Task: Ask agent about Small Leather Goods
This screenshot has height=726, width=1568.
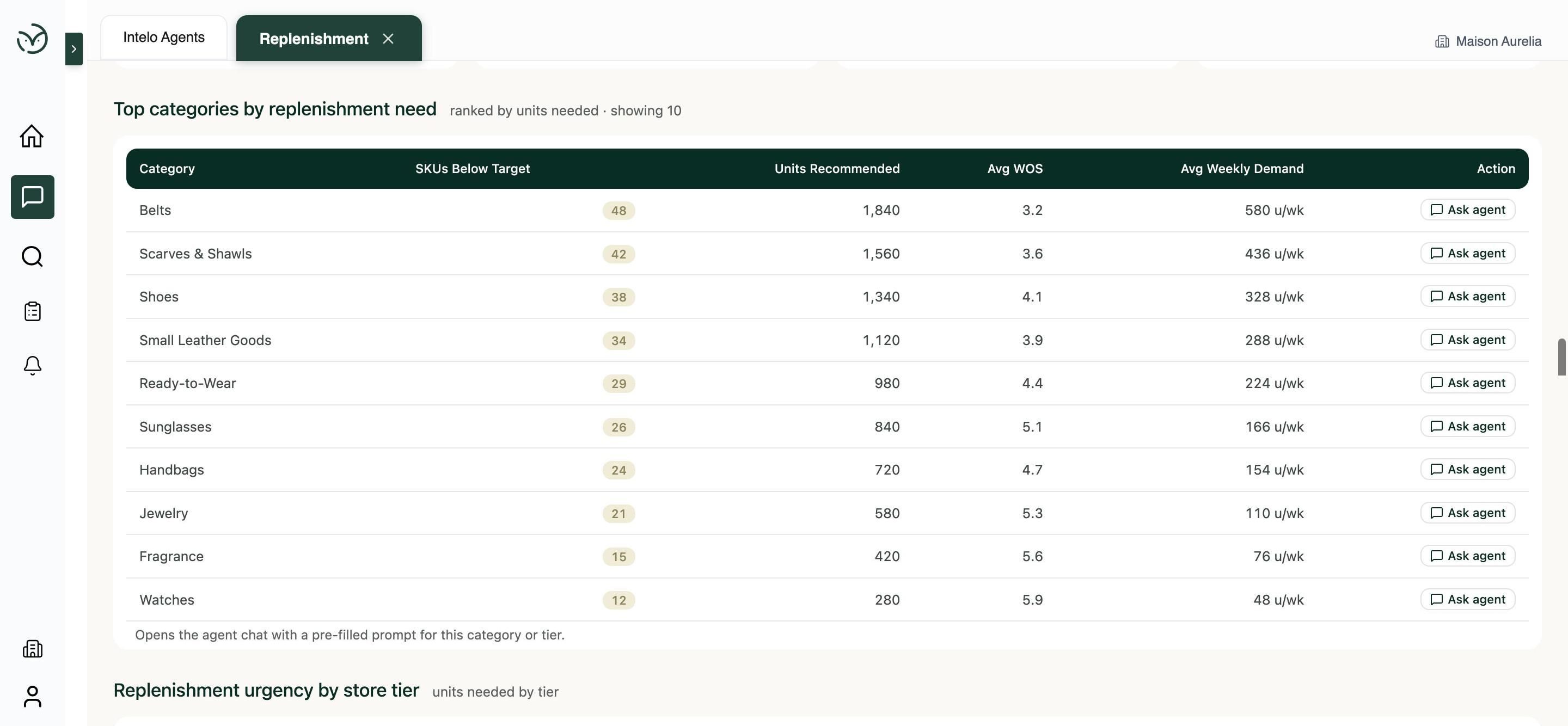Action: (1468, 340)
